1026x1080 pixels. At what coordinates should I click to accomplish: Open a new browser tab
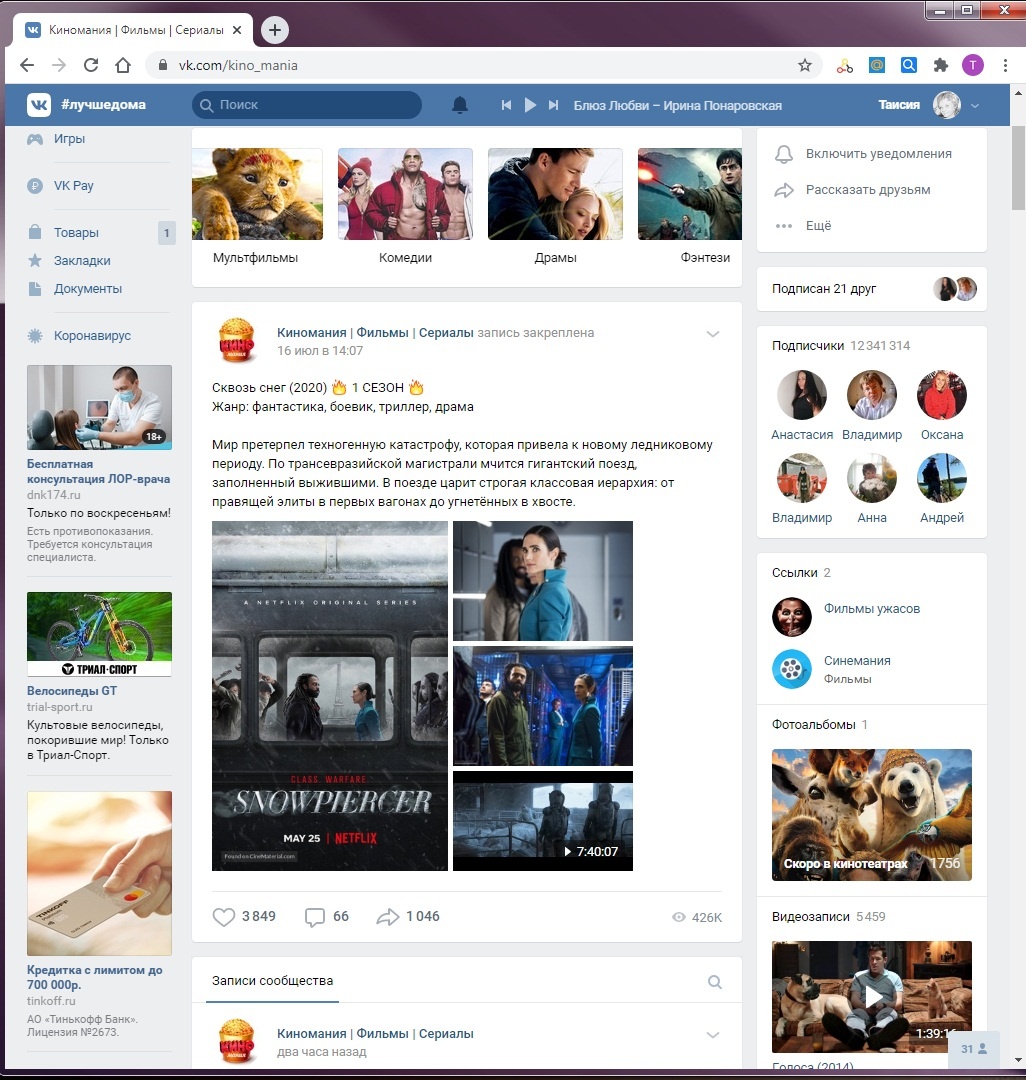coord(275,30)
